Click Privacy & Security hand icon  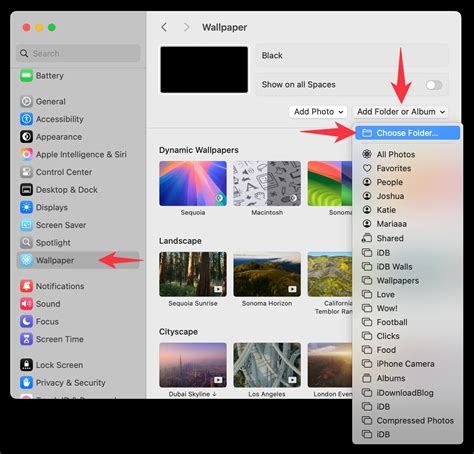click(26, 382)
